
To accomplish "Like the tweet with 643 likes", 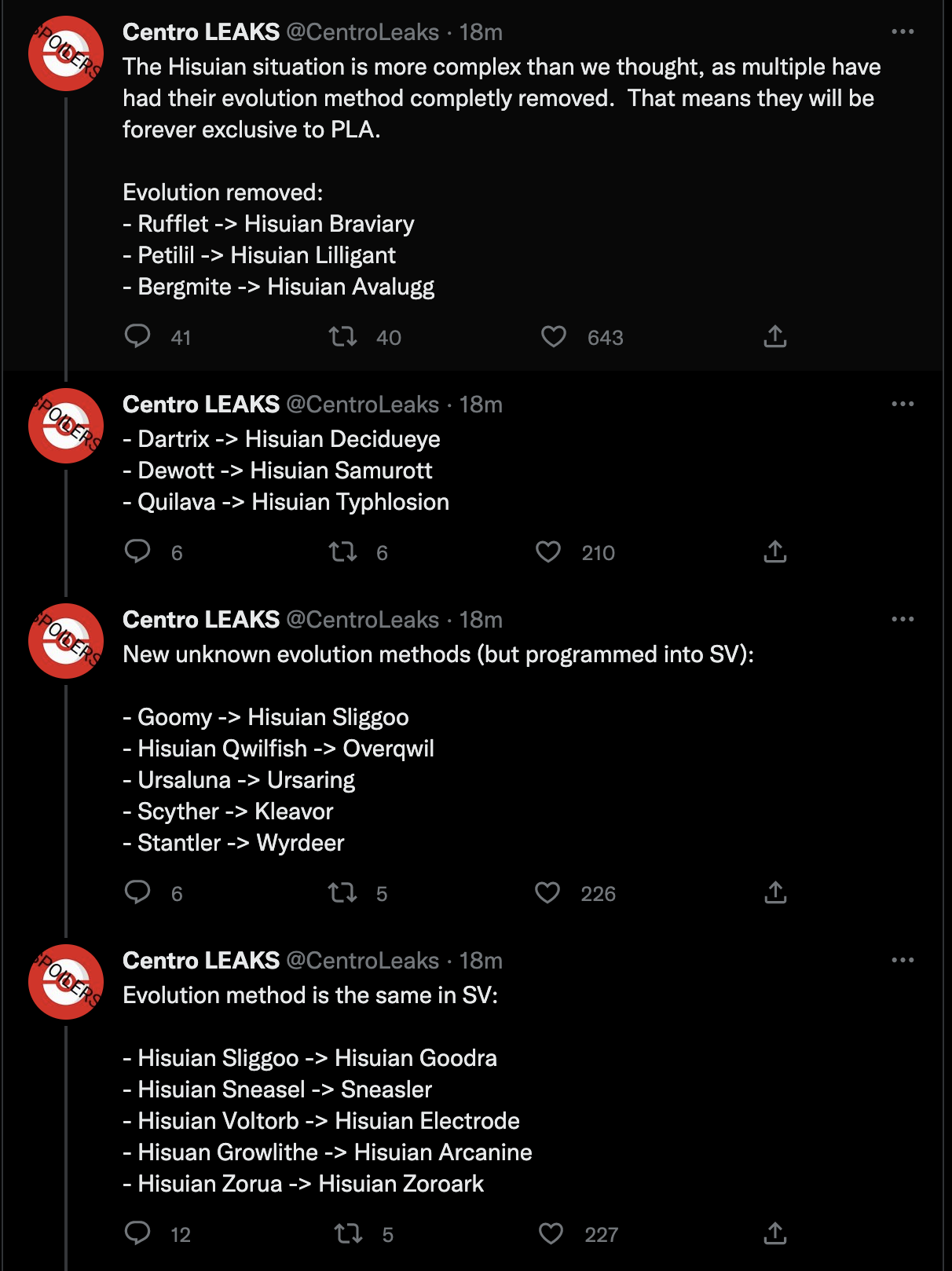I will [554, 337].
